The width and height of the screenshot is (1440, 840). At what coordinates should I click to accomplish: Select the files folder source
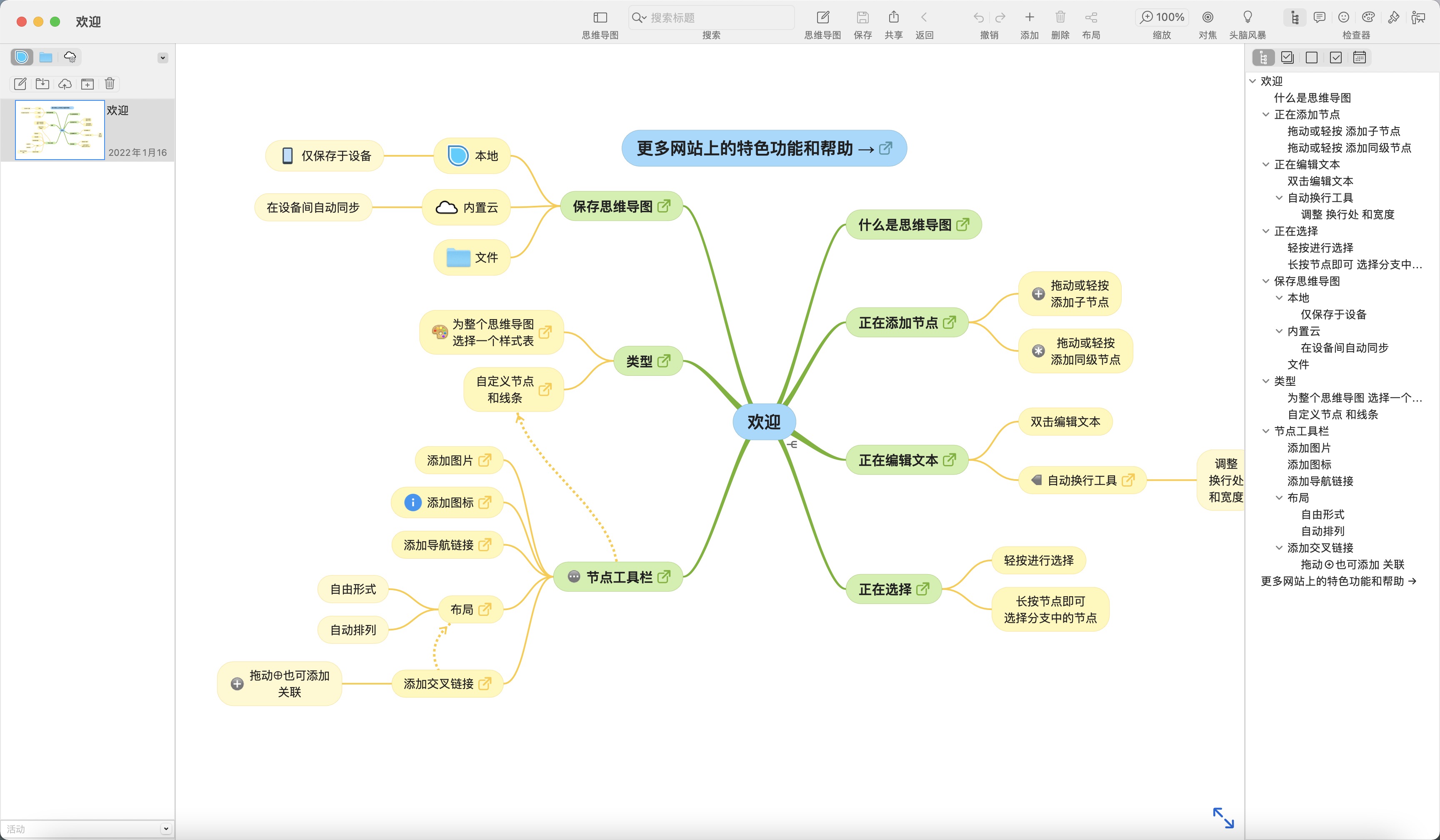[x=46, y=57]
